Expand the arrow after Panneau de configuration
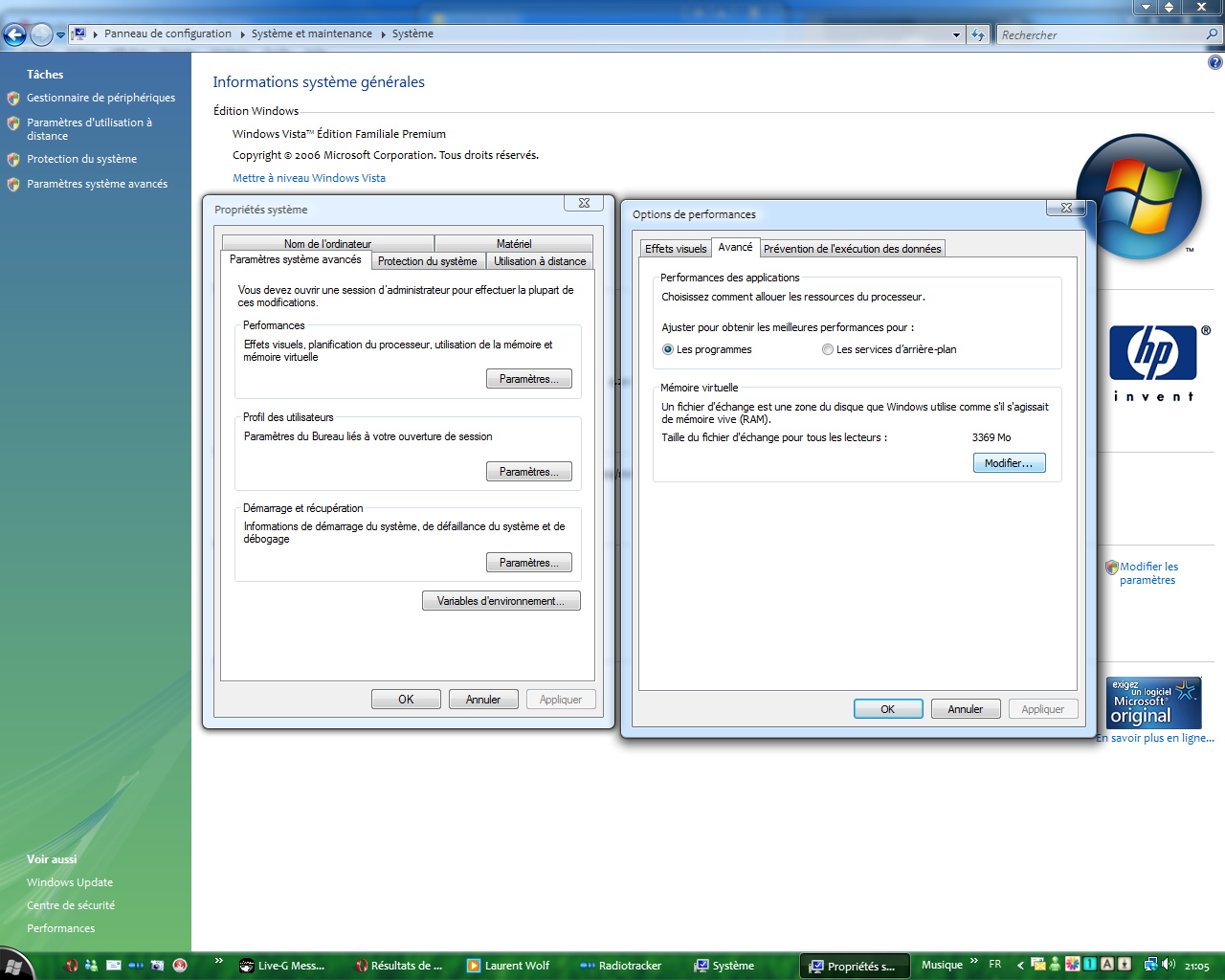Image resolution: width=1225 pixels, height=980 pixels. pos(242,34)
